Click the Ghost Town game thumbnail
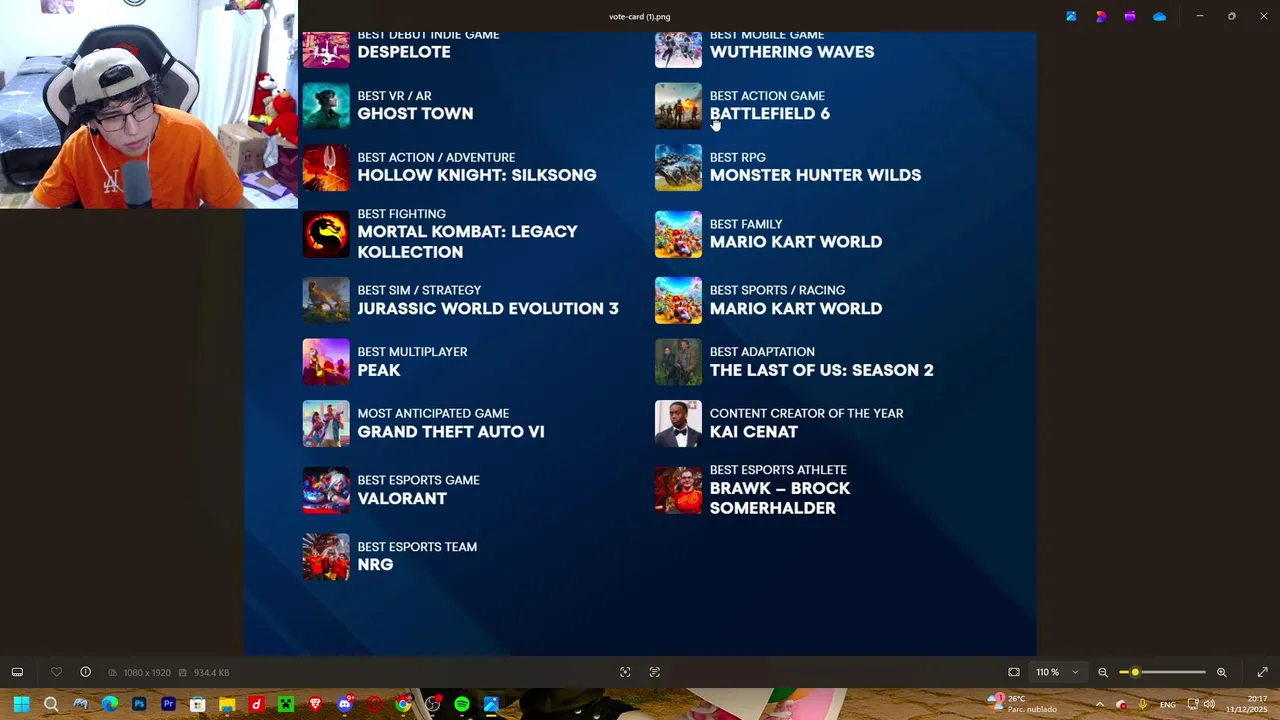Viewport: 1280px width, 720px height. coord(326,105)
